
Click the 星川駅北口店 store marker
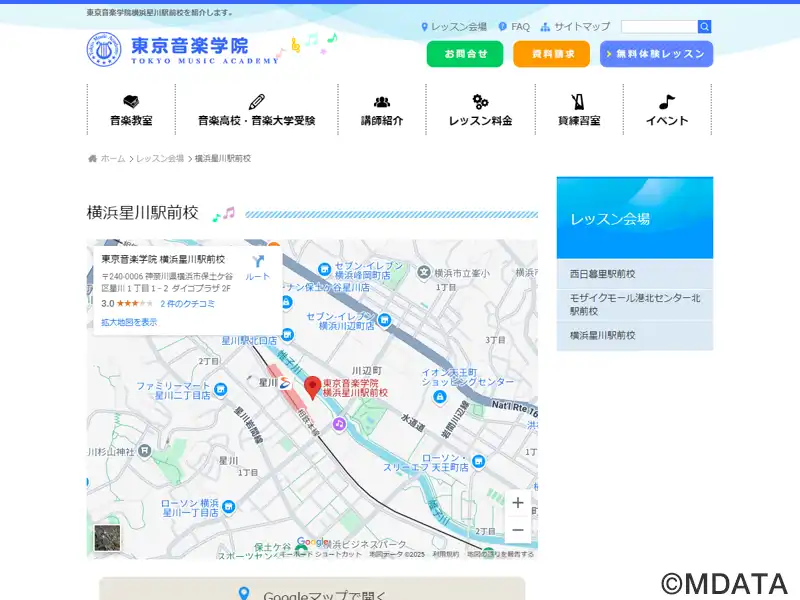(288, 335)
